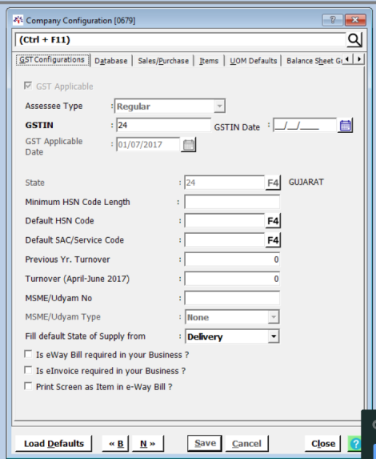Expand the MSME/Udyam Type dropdown
Viewport: 377px width, 460px height.
click(x=273, y=317)
